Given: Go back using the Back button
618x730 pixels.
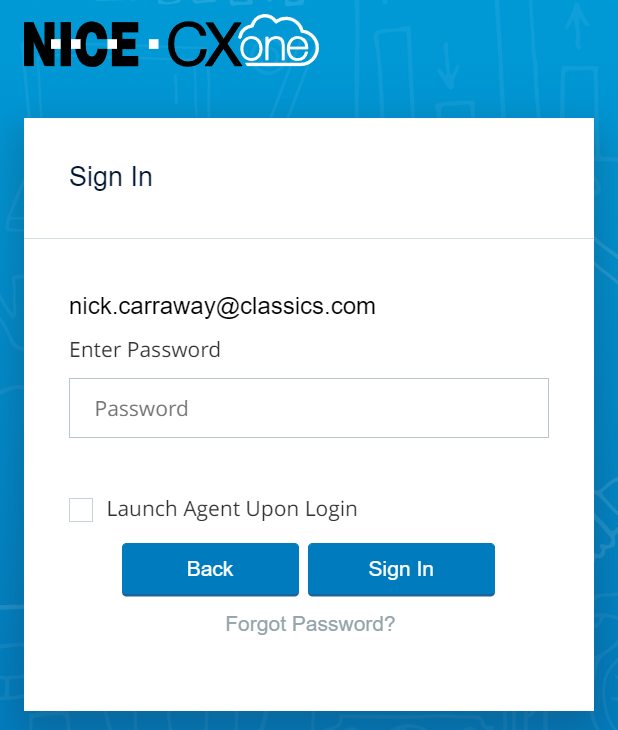Looking at the screenshot, I should coord(211,569).
